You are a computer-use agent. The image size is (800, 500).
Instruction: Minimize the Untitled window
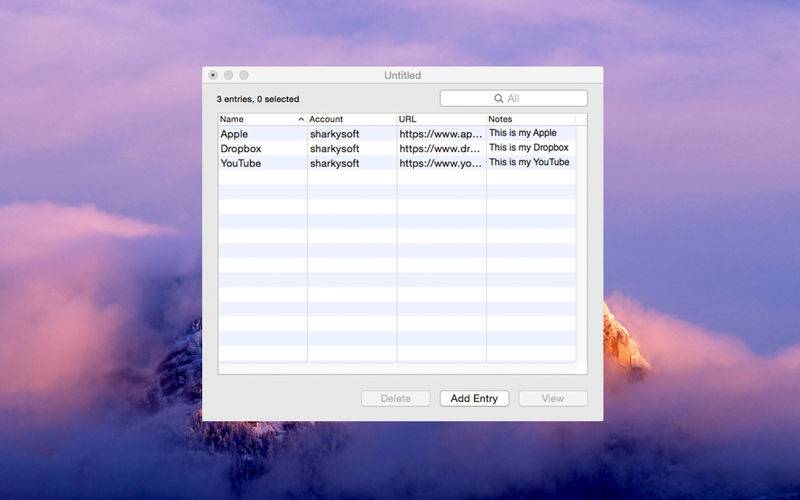229,75
